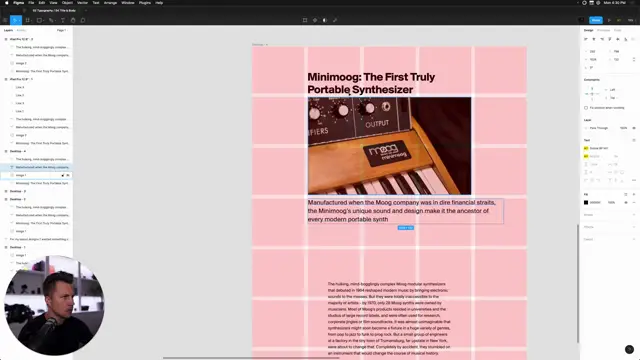Switch to the Prototype tab
Screen dimensions: 640x360
tap(603, 30)
